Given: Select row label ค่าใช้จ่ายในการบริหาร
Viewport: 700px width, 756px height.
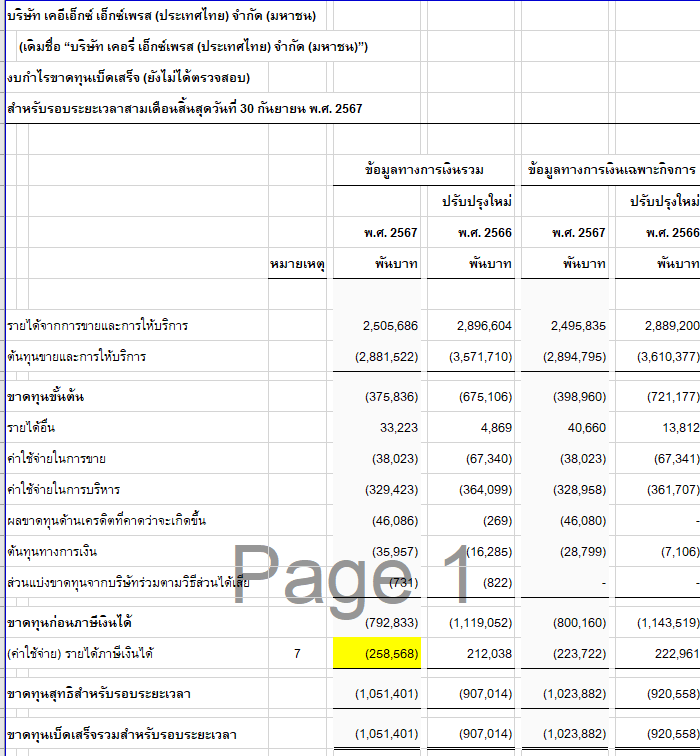Looking at the screenshot, I should click(63, 489).
